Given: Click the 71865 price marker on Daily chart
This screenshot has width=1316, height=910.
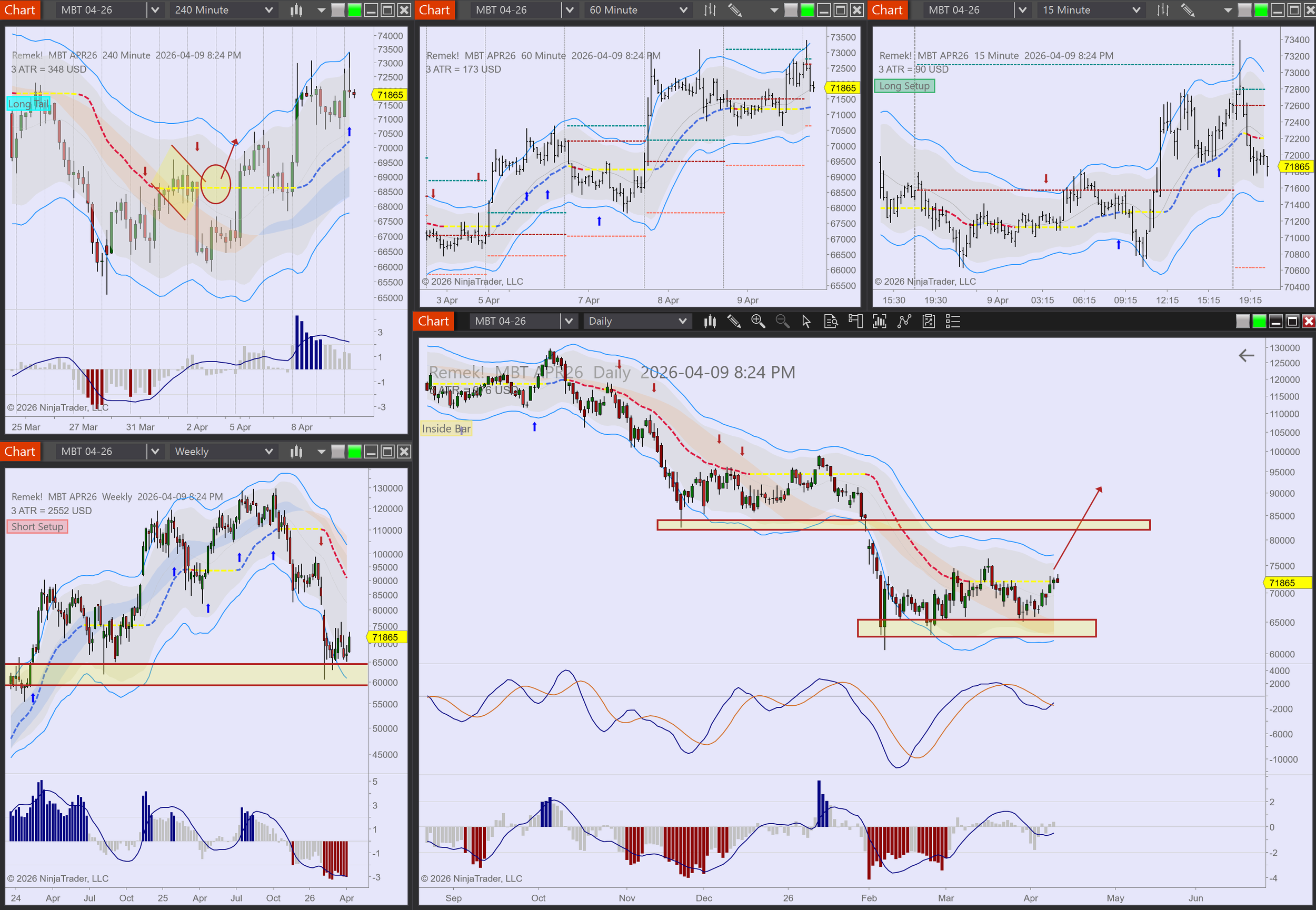Looking at the screenshot, I should (x=1283, y=583).
